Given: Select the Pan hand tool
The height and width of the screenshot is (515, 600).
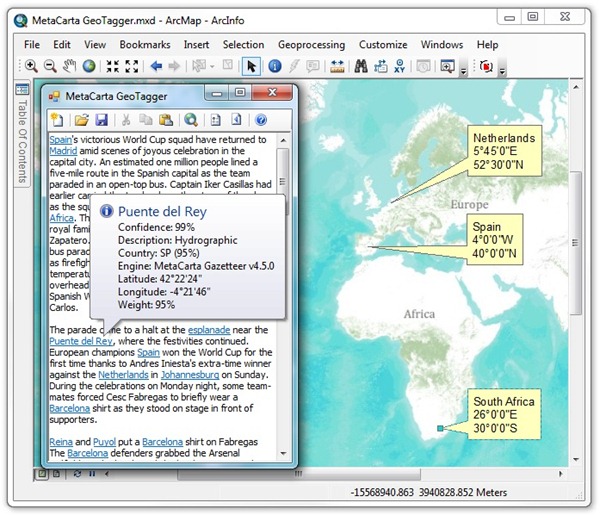Looking at the screenshot, I should point(69,67).
